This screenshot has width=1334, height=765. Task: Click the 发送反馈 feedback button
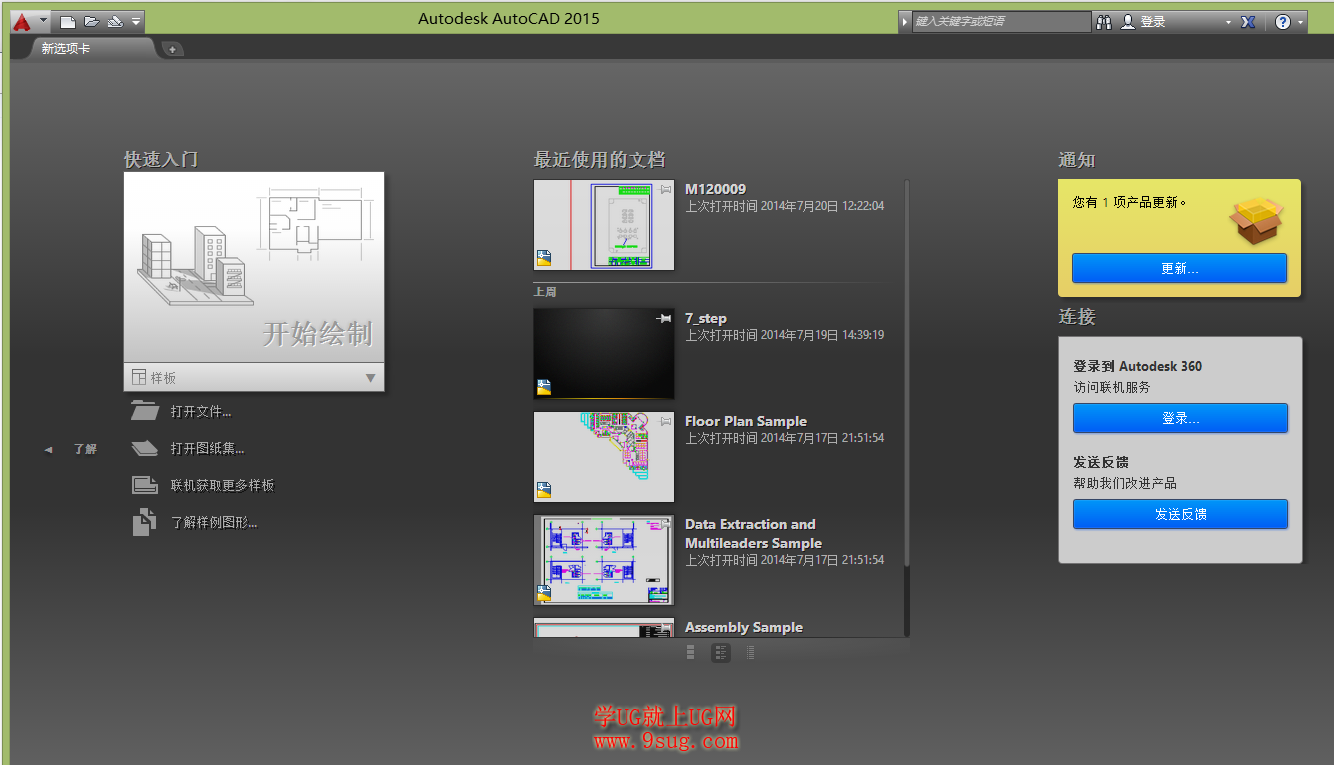[x=1180, y=514]
